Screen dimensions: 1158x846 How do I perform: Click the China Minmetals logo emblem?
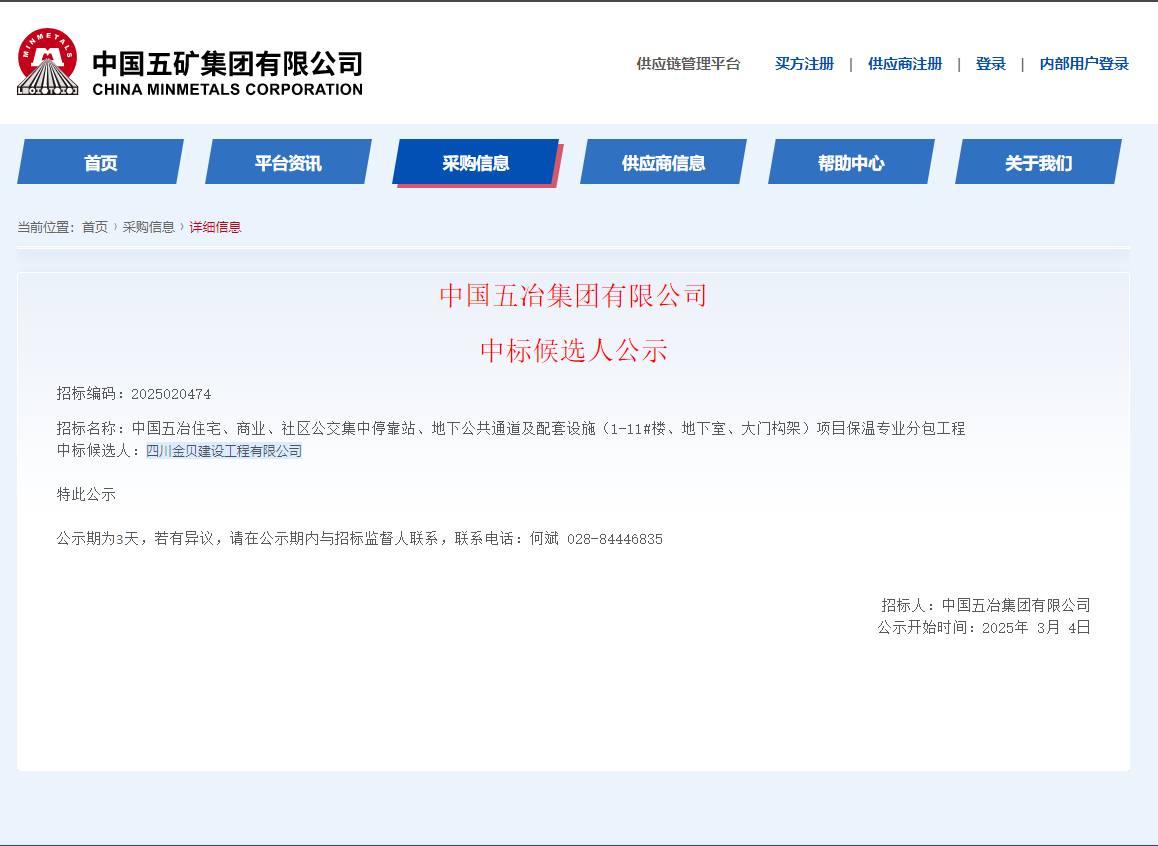[47, 63]
